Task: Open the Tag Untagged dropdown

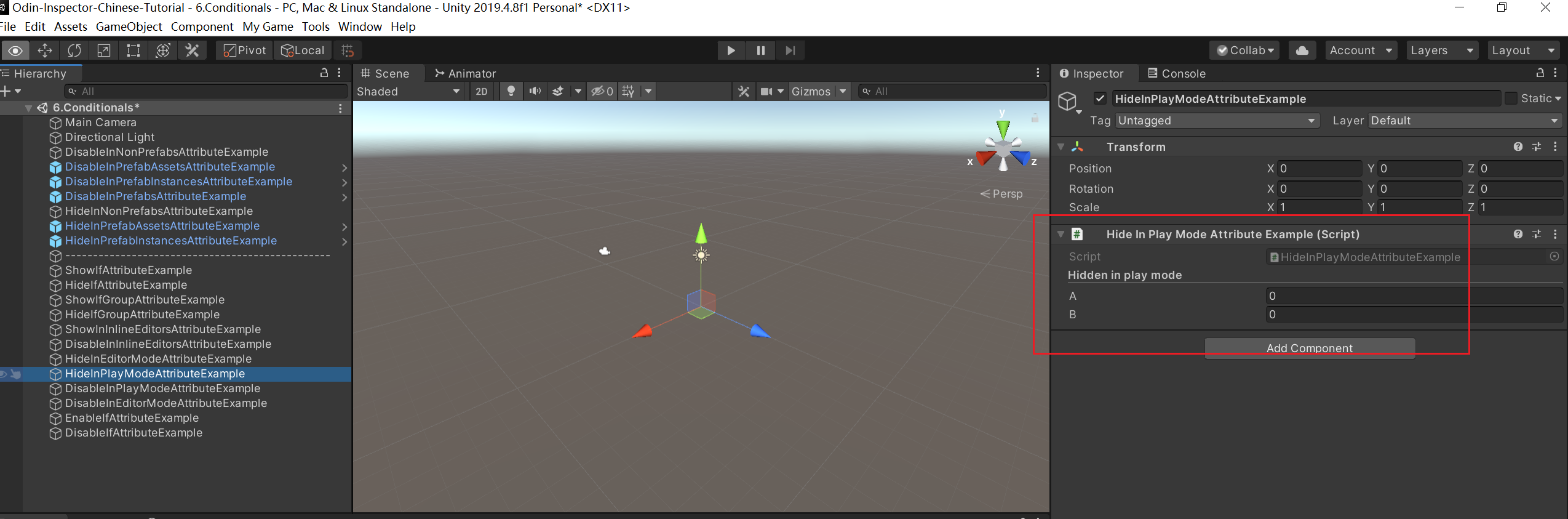Action: (1217, 121)
